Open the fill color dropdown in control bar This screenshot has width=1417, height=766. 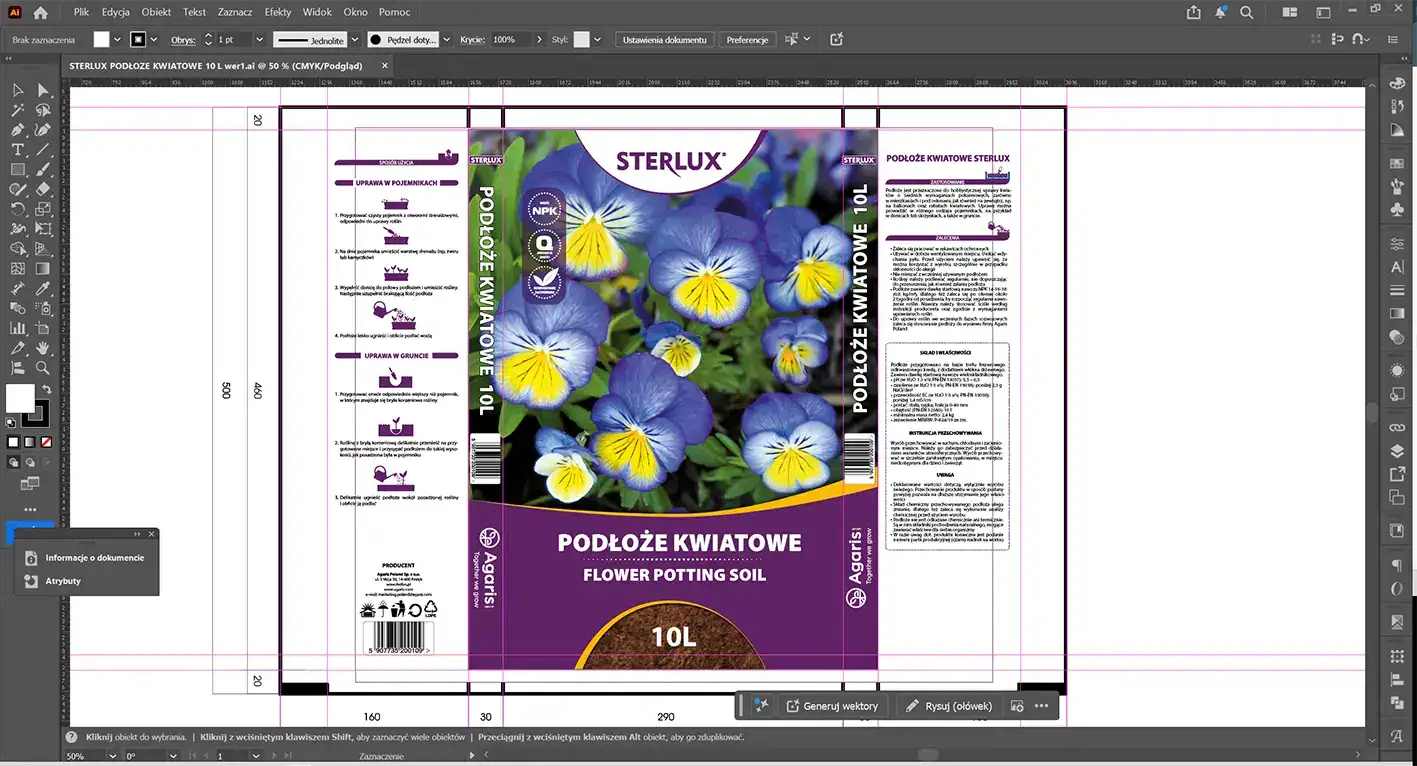tap(117, 40)
